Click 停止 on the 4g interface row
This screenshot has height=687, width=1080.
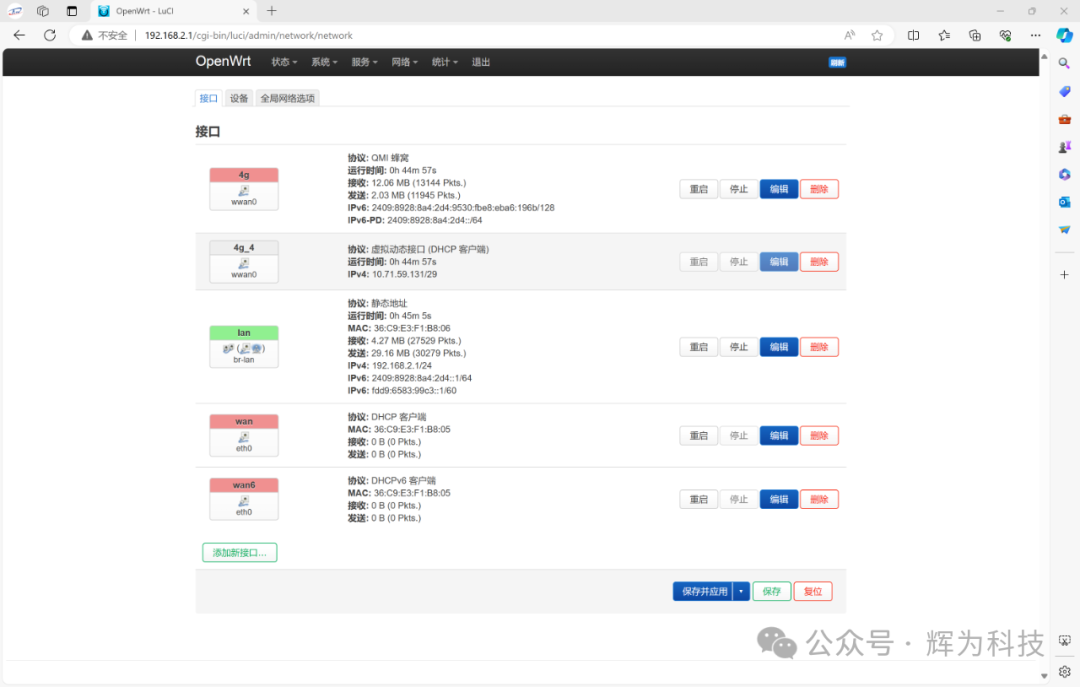point(738,188)
